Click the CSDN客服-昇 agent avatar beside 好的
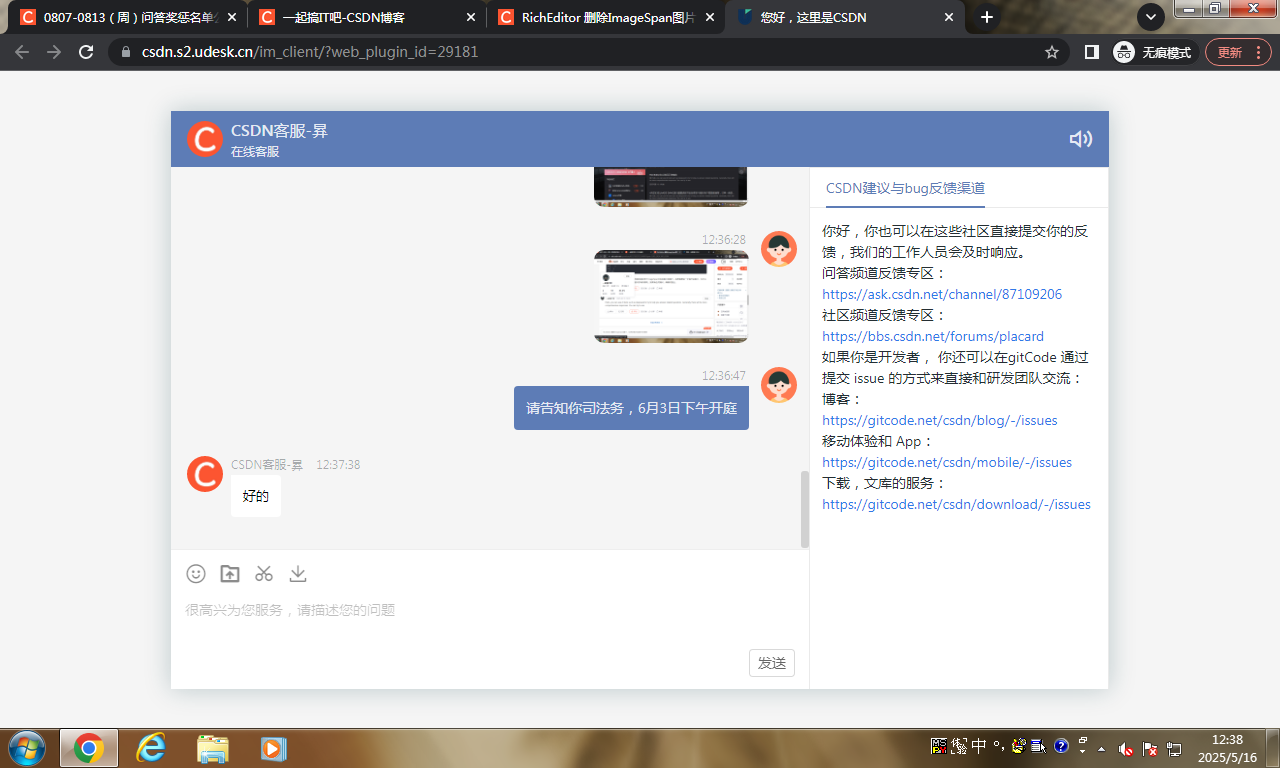 click(205, 474)
